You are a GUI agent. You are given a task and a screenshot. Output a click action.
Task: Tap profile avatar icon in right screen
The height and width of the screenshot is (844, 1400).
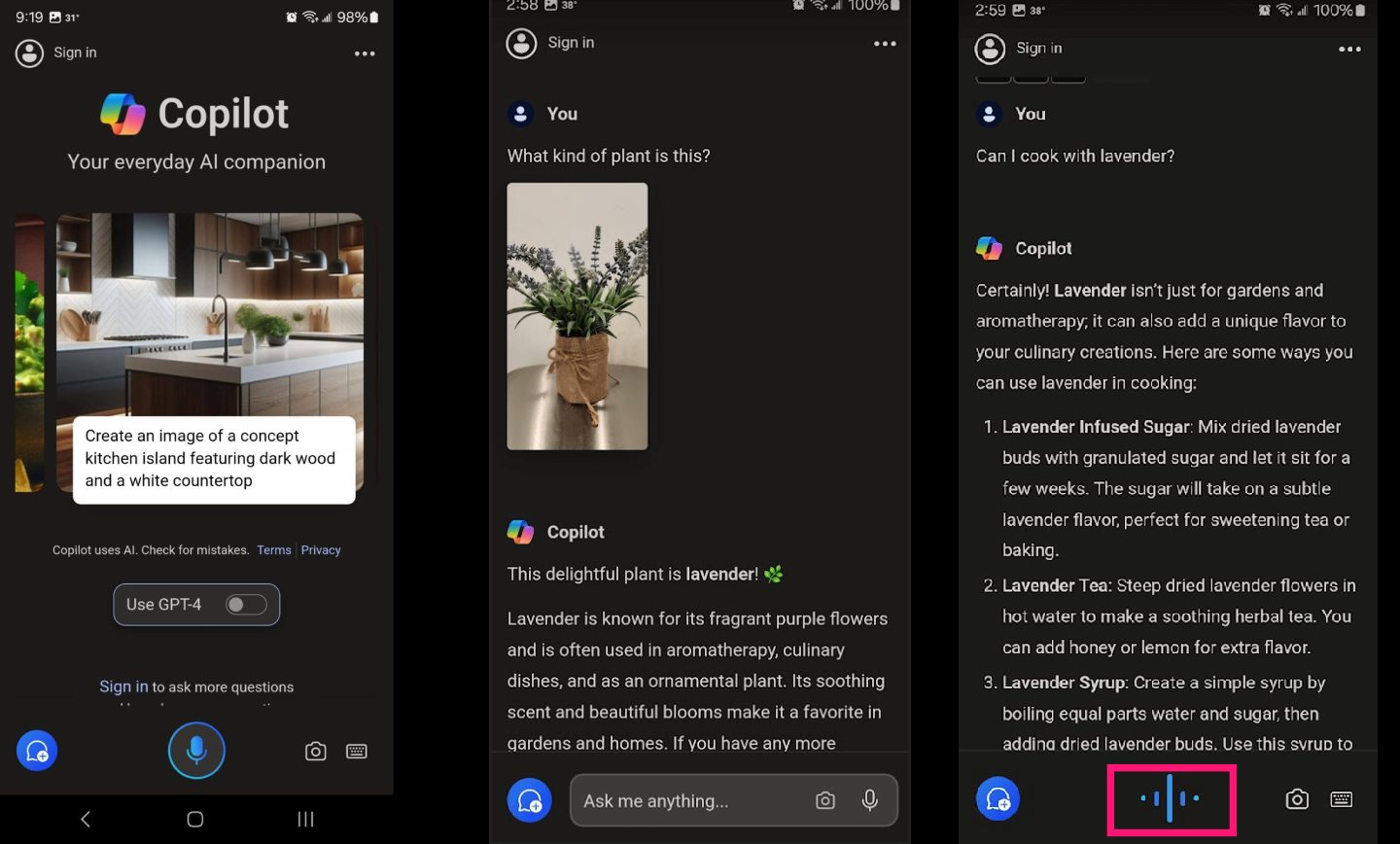pyautogui.click(x=990, y=49)
